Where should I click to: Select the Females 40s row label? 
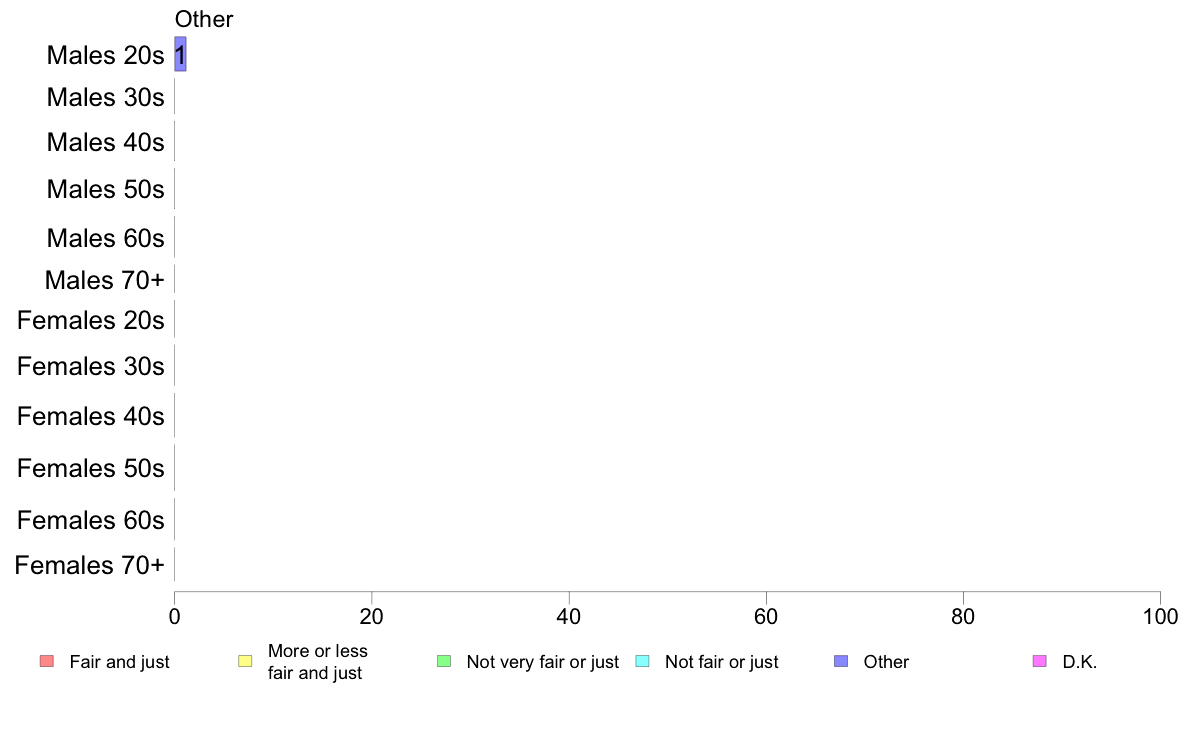pyautogui.click(x=91, y=416)
